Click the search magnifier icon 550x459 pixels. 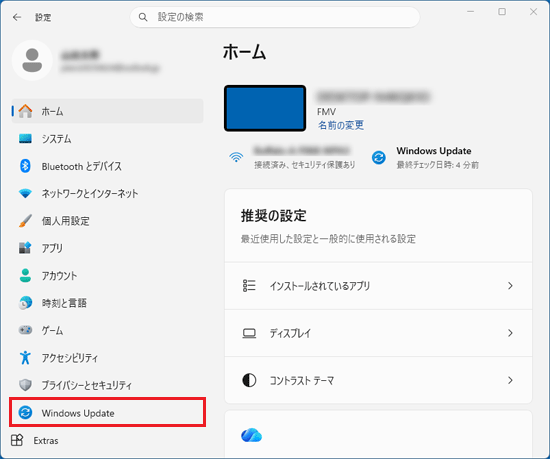click(143, 17)
